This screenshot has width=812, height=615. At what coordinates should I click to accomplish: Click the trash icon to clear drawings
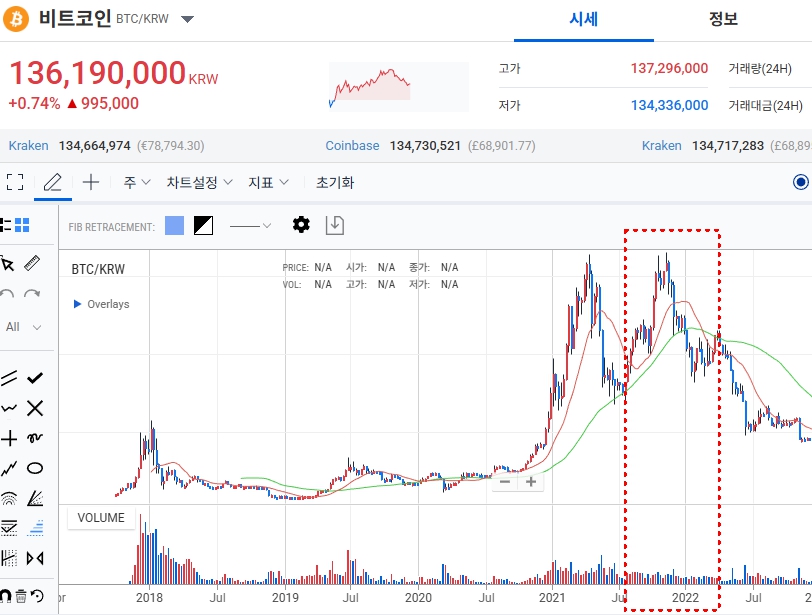(x=21, y=596)
